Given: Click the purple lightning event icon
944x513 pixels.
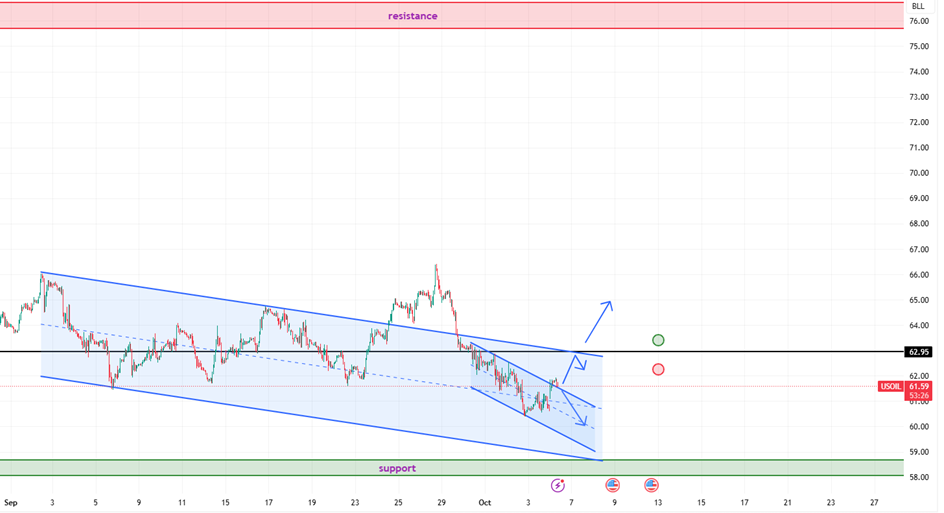Looking at the screenshot, I should pos(558,486).
